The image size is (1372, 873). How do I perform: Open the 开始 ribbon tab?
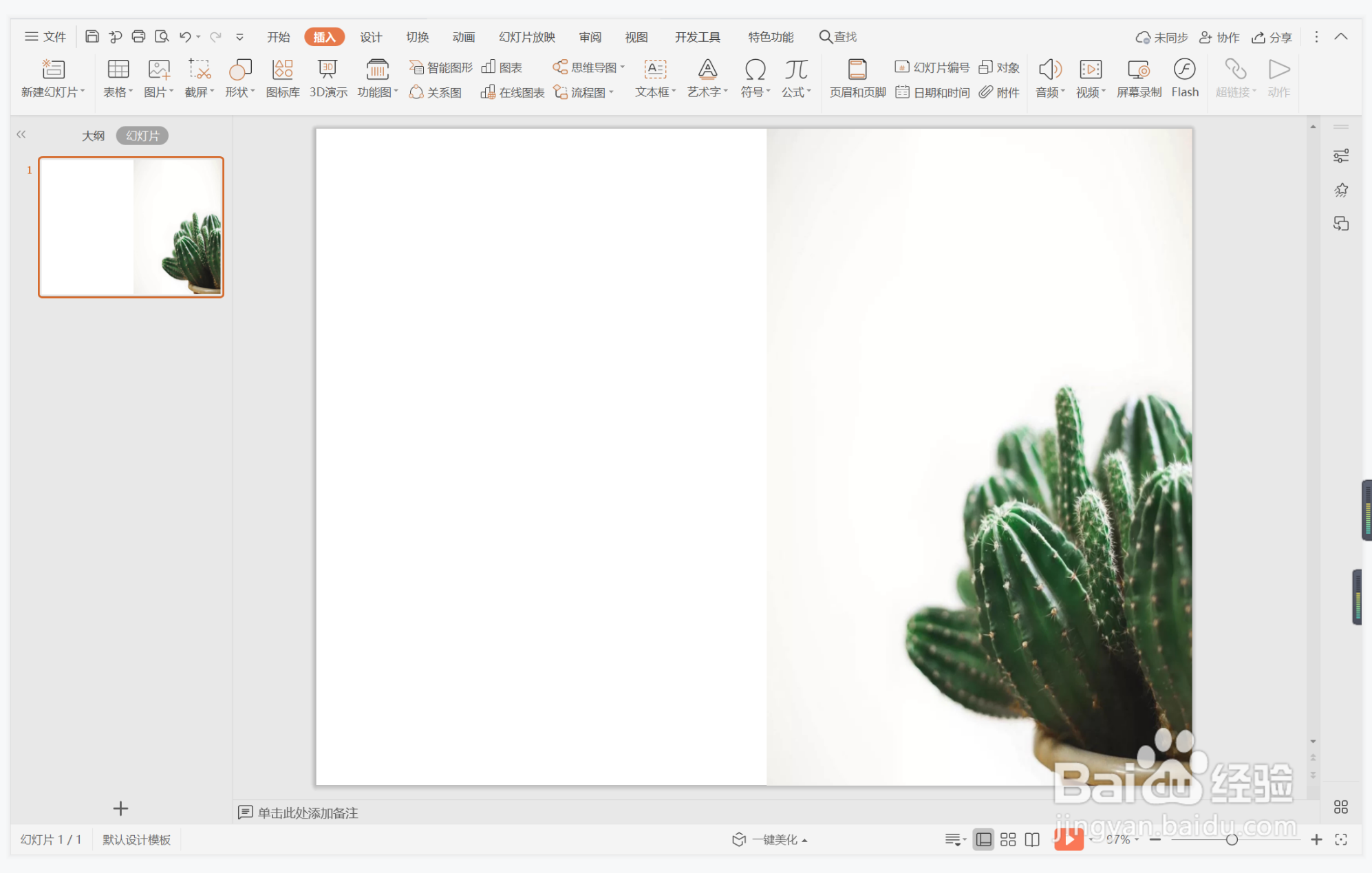tap(279, 37)
